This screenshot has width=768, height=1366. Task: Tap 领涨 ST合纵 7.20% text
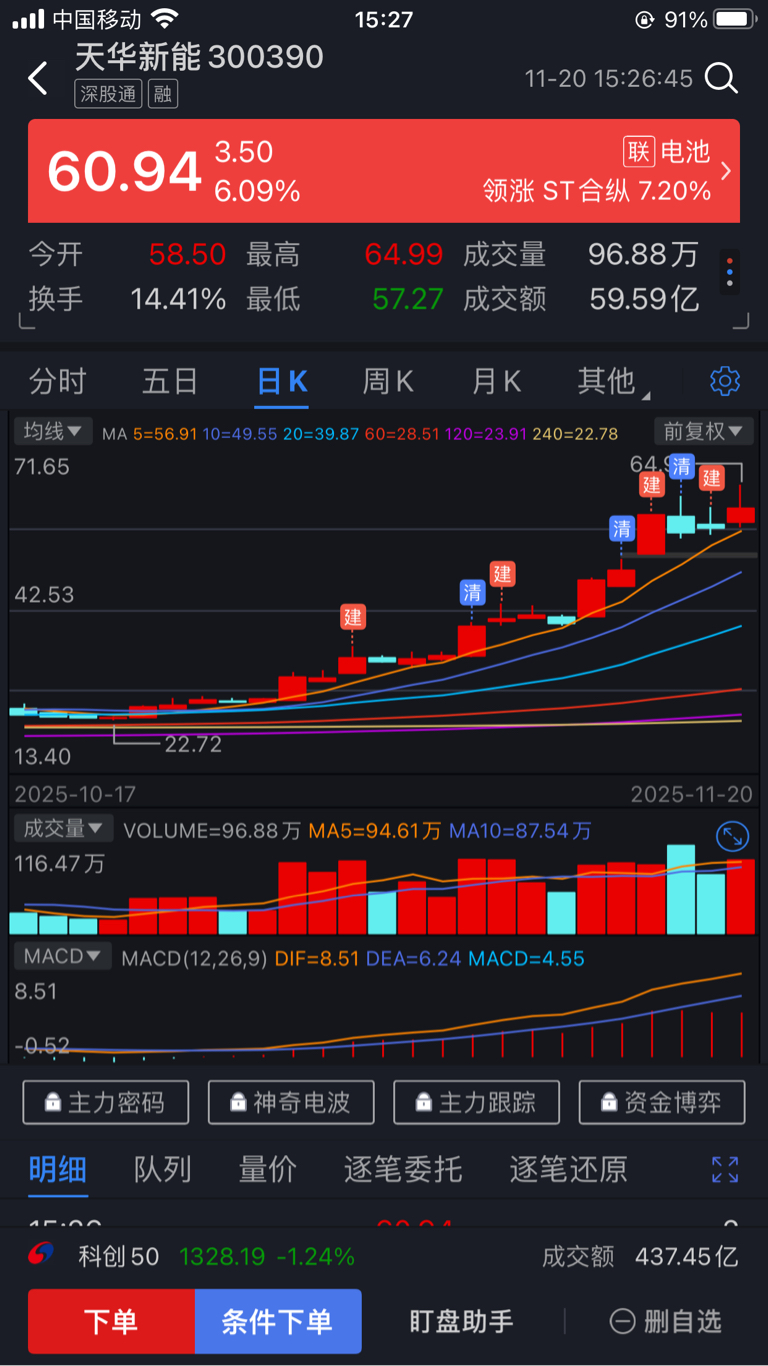pyautogui.click(x=597, y=190)
